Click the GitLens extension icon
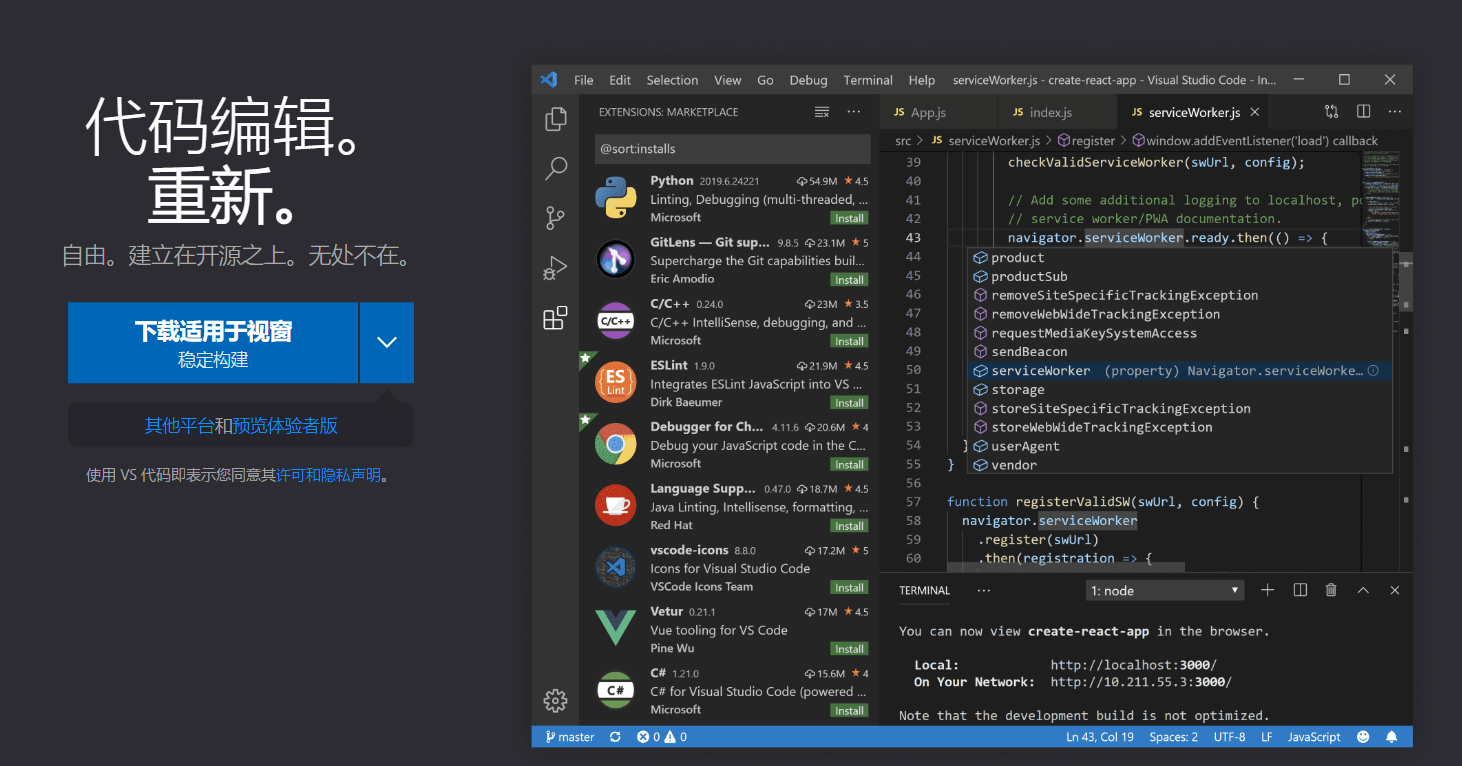The image size is (1462, 766). tap(616, 260)
